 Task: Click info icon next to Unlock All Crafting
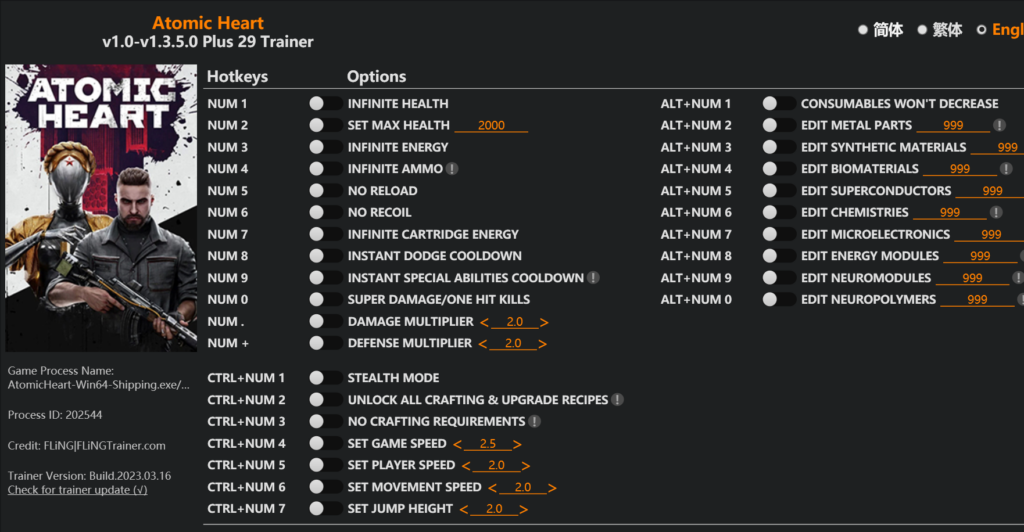tap(618, 400)
